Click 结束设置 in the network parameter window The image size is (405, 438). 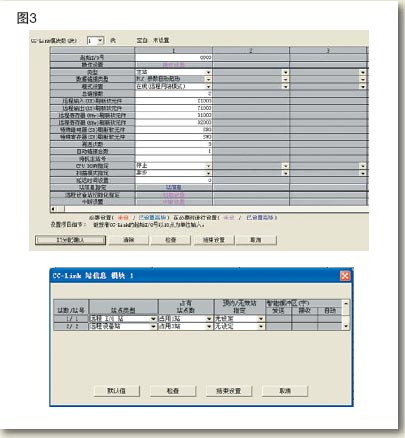pos(214,240)
